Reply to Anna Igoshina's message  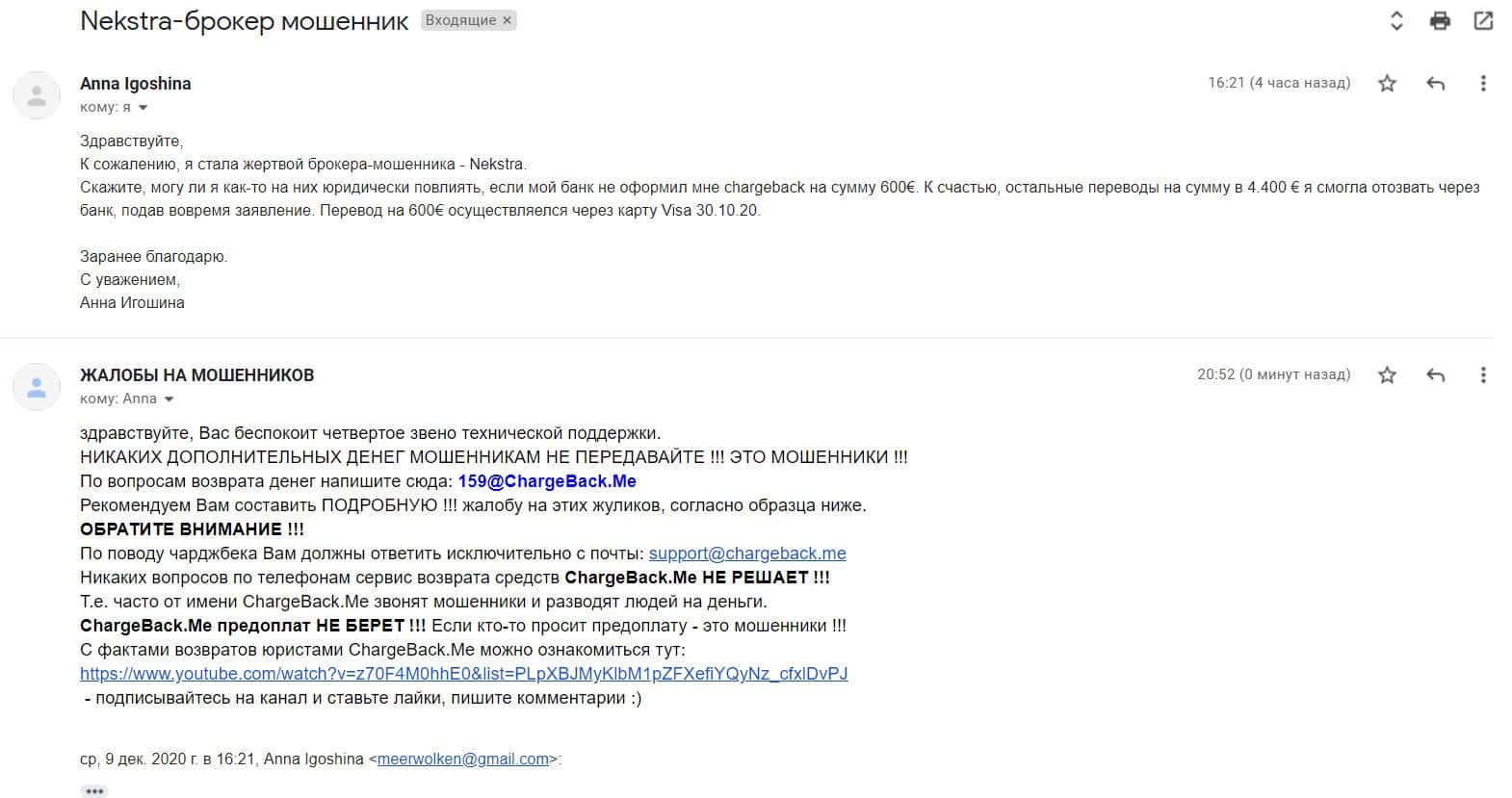(x=1435, y=84)
